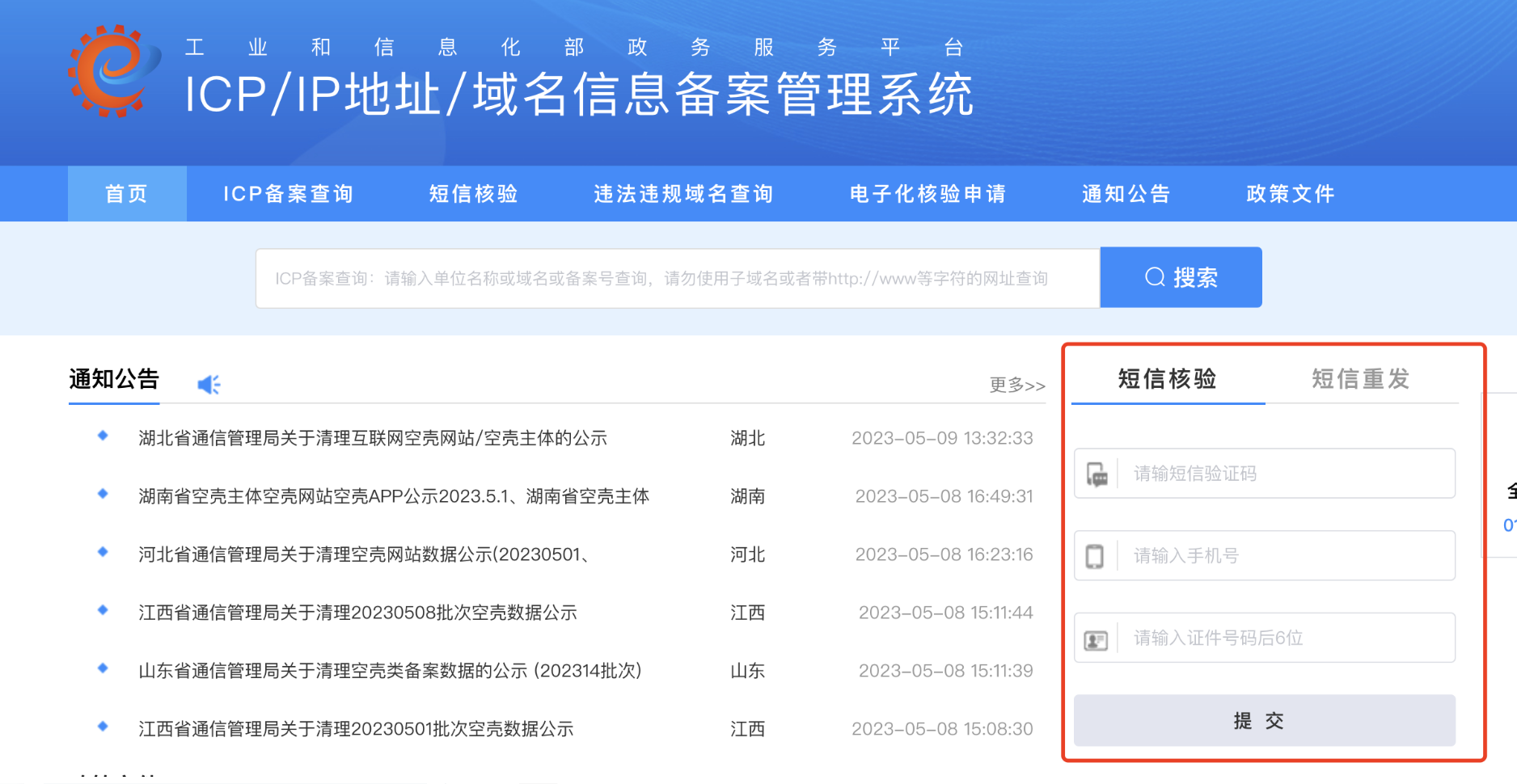The image size is (1517, 784).
Task: Open the 首页 navigation tab
Action: 127,194
